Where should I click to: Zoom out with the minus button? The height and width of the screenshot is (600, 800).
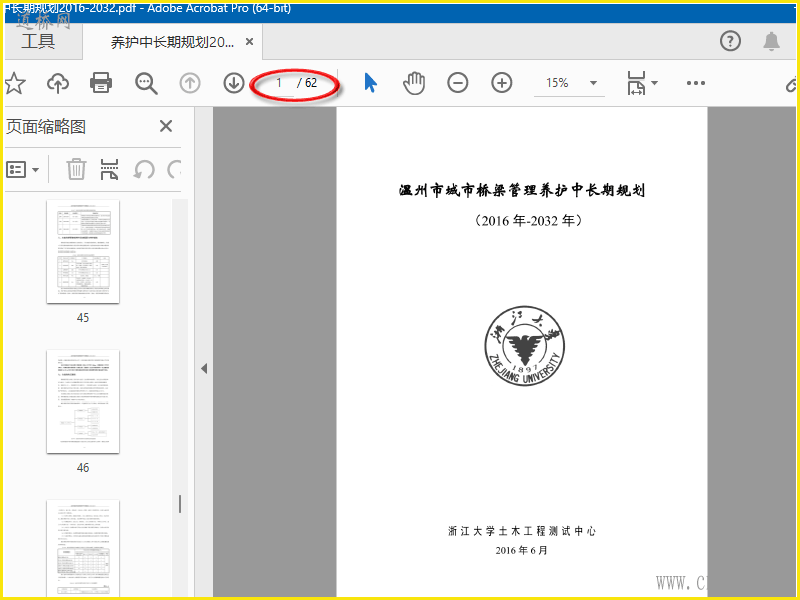click(458, 83)
